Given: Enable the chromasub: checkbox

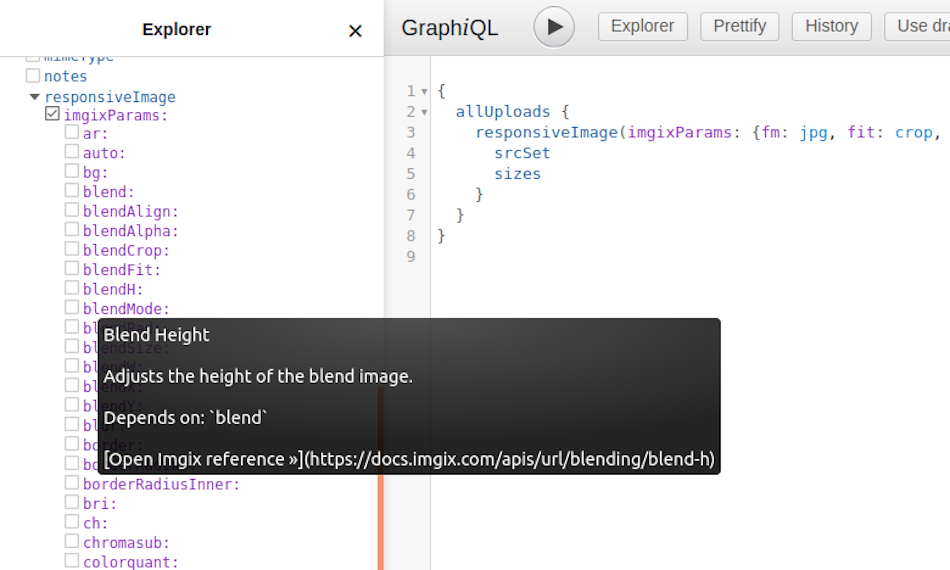Looking at the screenshot, I should [x=72, y=542].
